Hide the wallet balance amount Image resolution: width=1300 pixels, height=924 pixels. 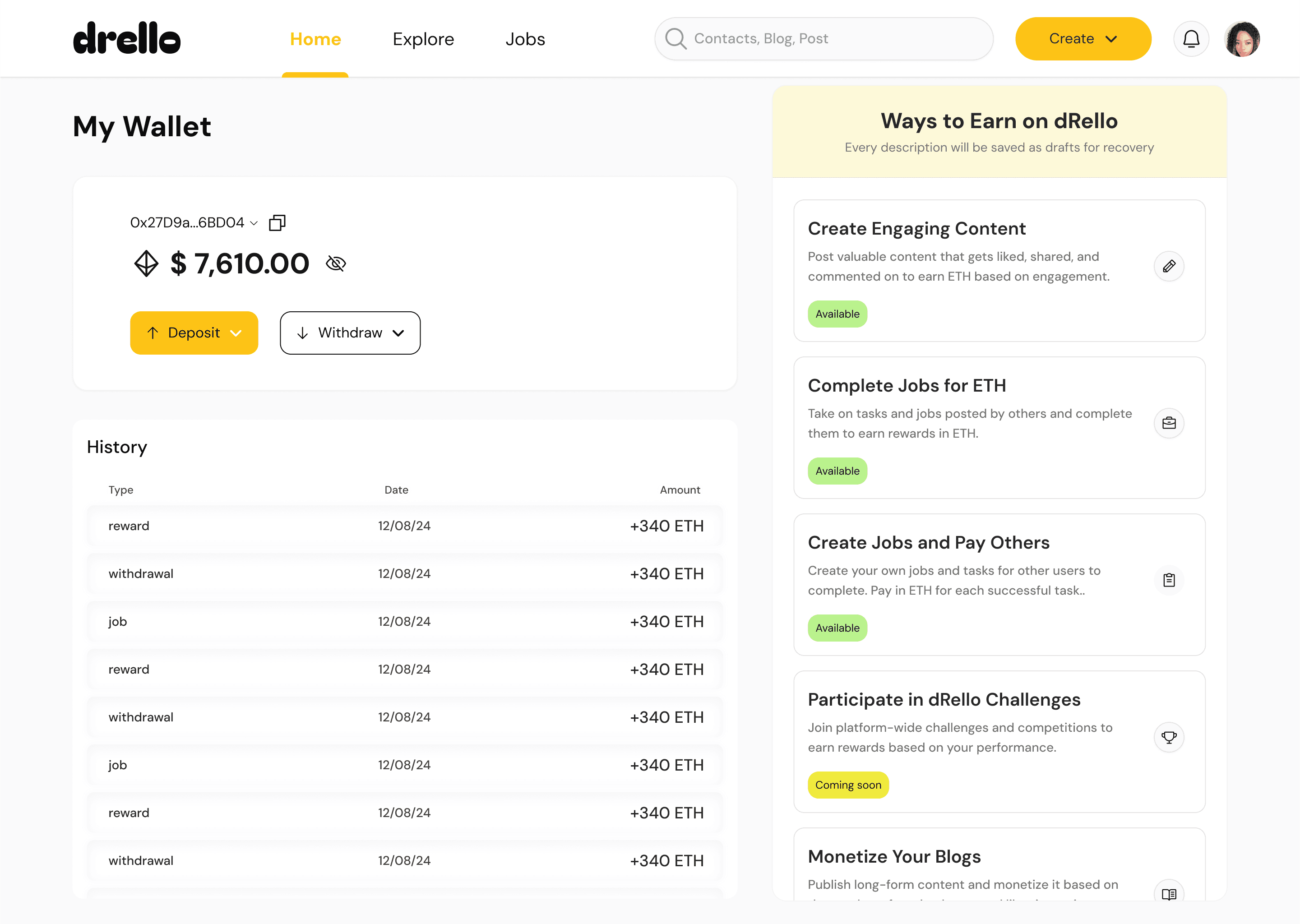coord(336,263)
